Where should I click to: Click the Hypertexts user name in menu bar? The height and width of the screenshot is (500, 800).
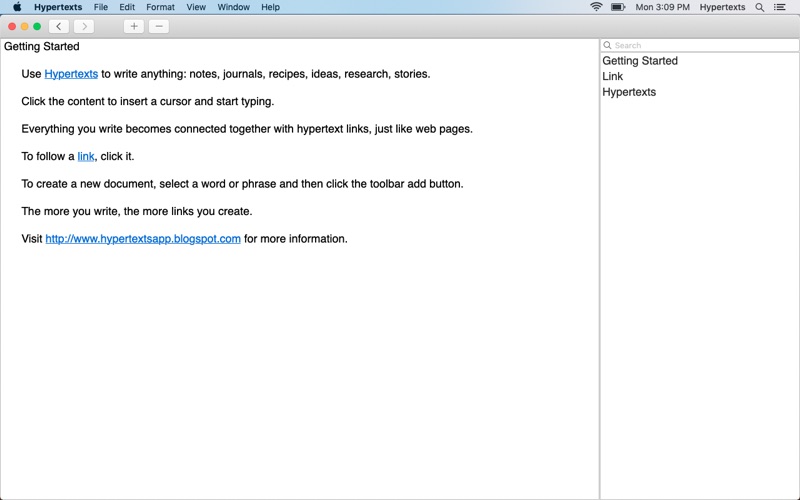722,7
